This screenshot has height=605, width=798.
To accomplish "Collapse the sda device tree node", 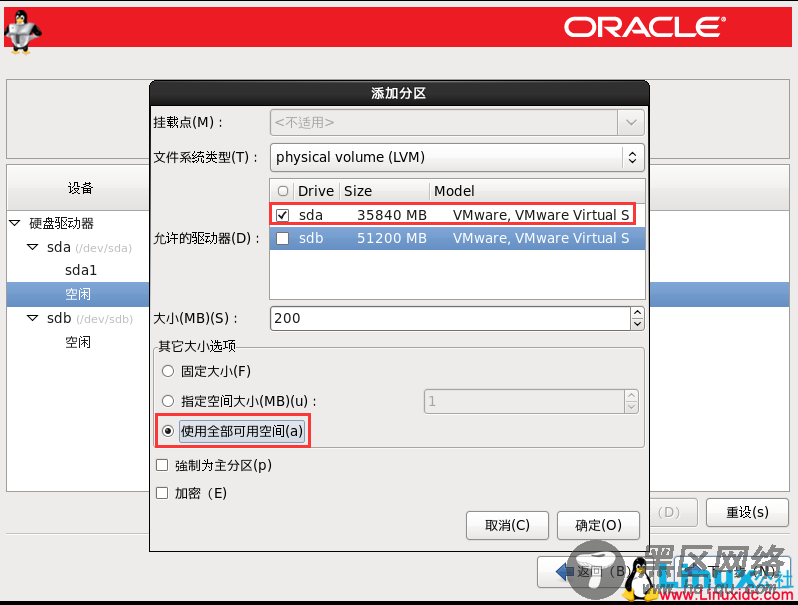I will click(33, 247).
